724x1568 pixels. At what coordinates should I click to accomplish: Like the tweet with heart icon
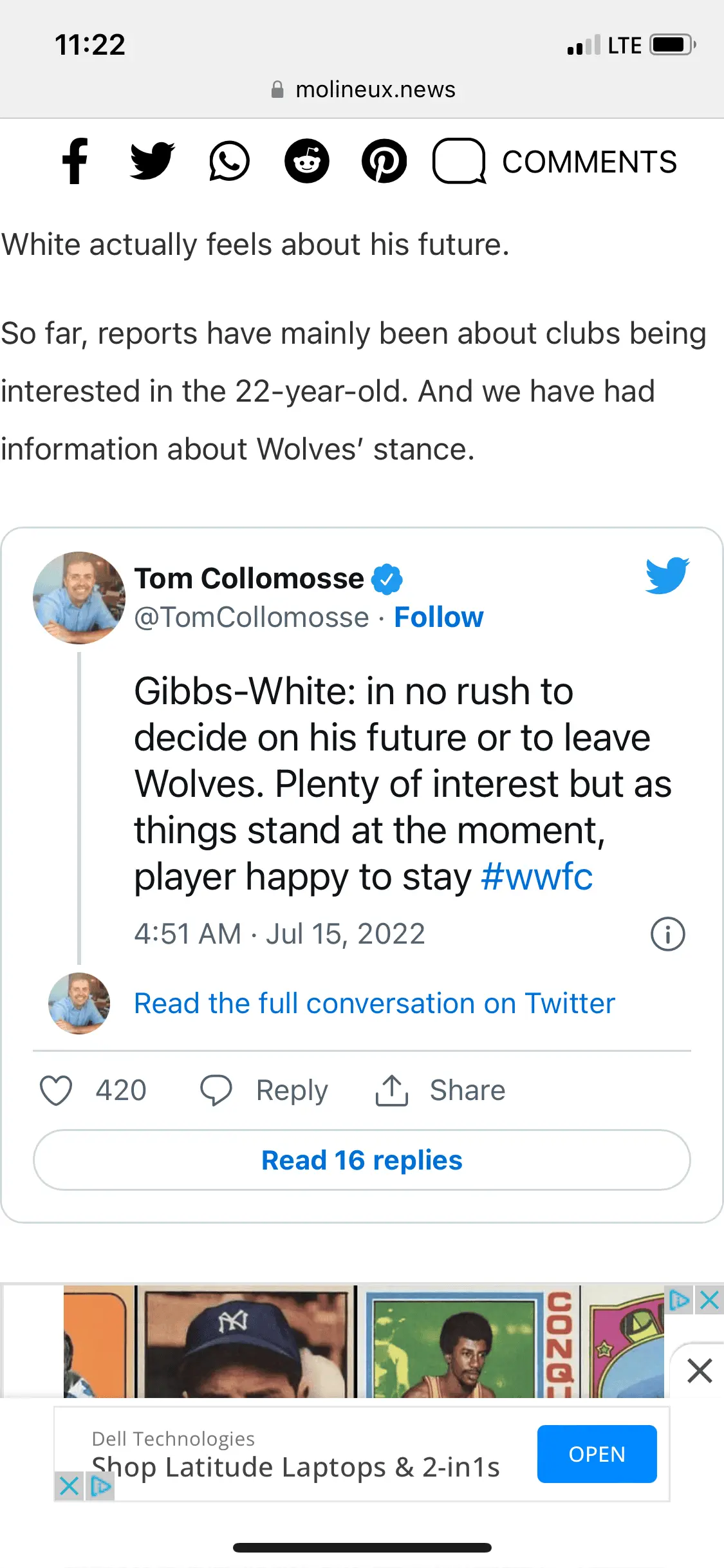tap(56, 1090)
